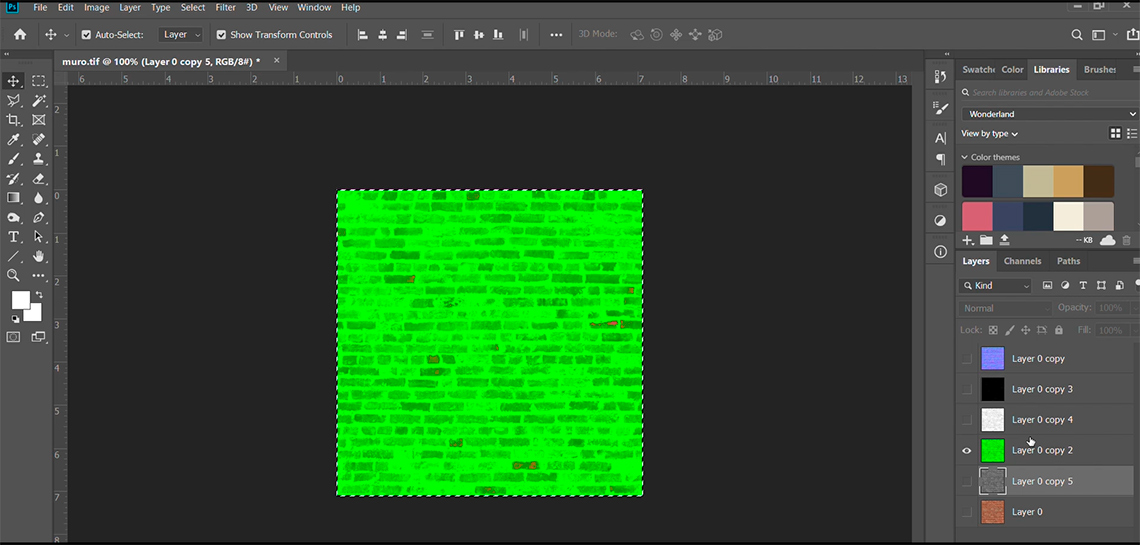Pick the Clone Stamp tool

pyautogui.click(x=39, y=159)
